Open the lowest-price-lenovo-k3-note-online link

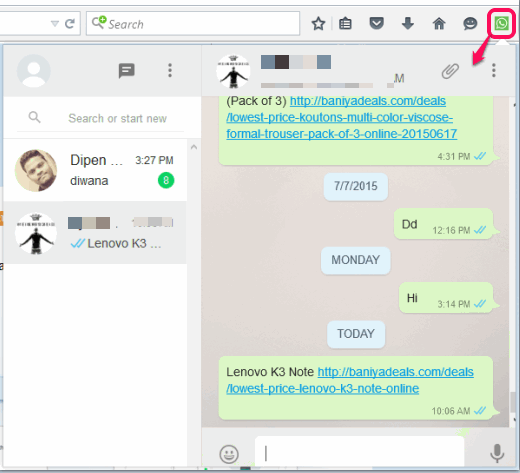tap(350, 380)
